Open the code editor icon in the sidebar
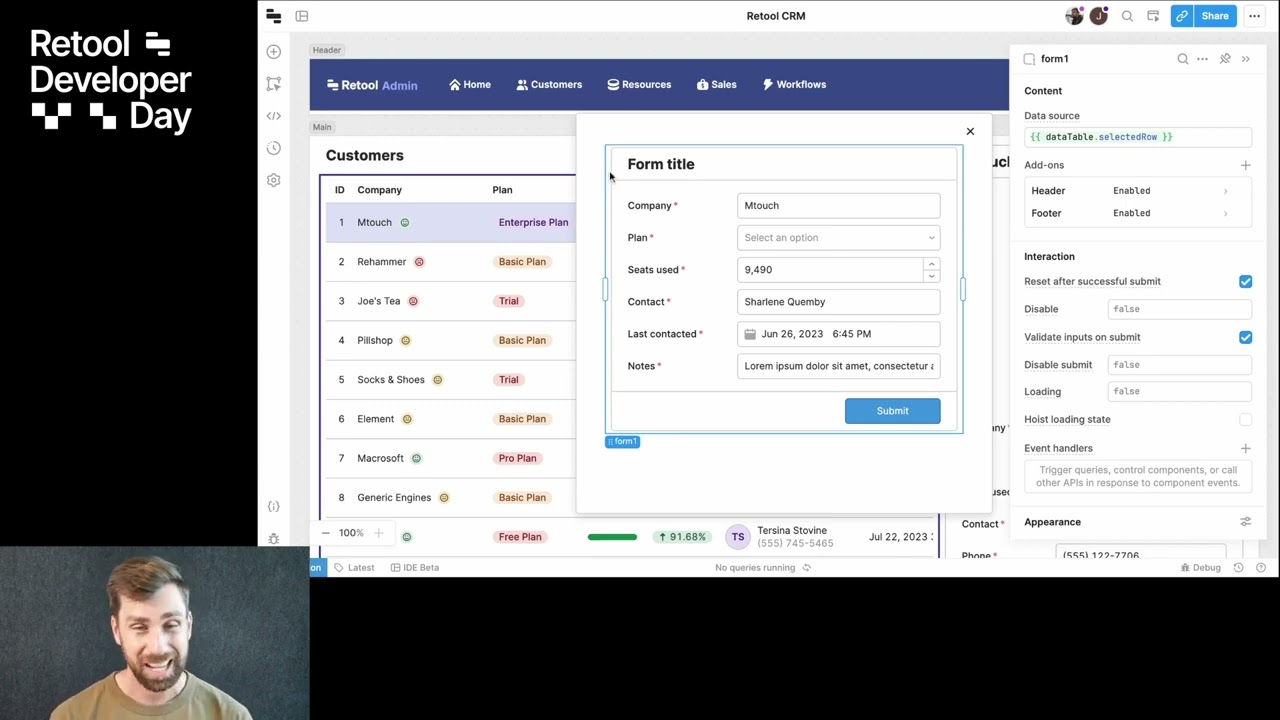The height and width of the screenshot is (720, 1280). (x=274, y=116)
